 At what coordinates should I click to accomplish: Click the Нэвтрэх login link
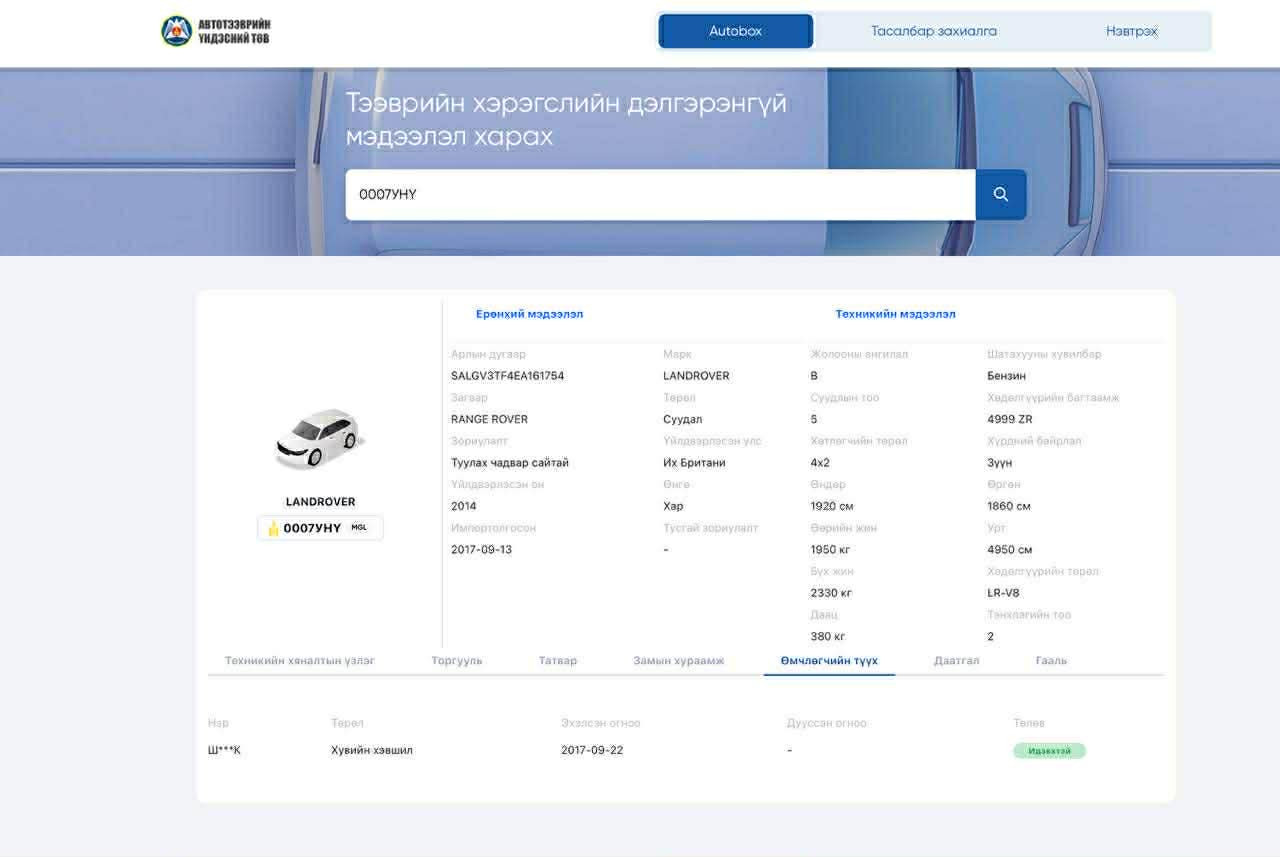click(1131, 31)
